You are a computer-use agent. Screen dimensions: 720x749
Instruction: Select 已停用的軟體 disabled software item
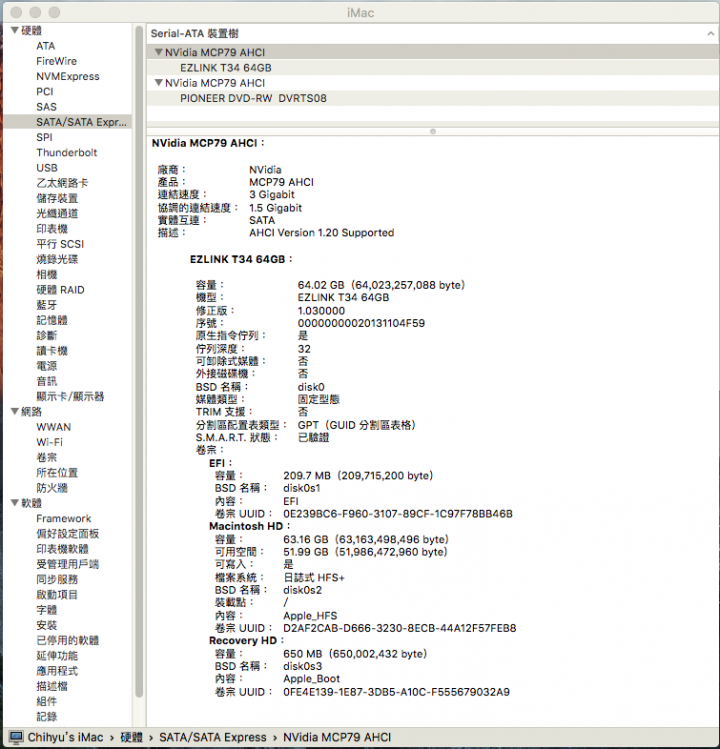(67, 641)
